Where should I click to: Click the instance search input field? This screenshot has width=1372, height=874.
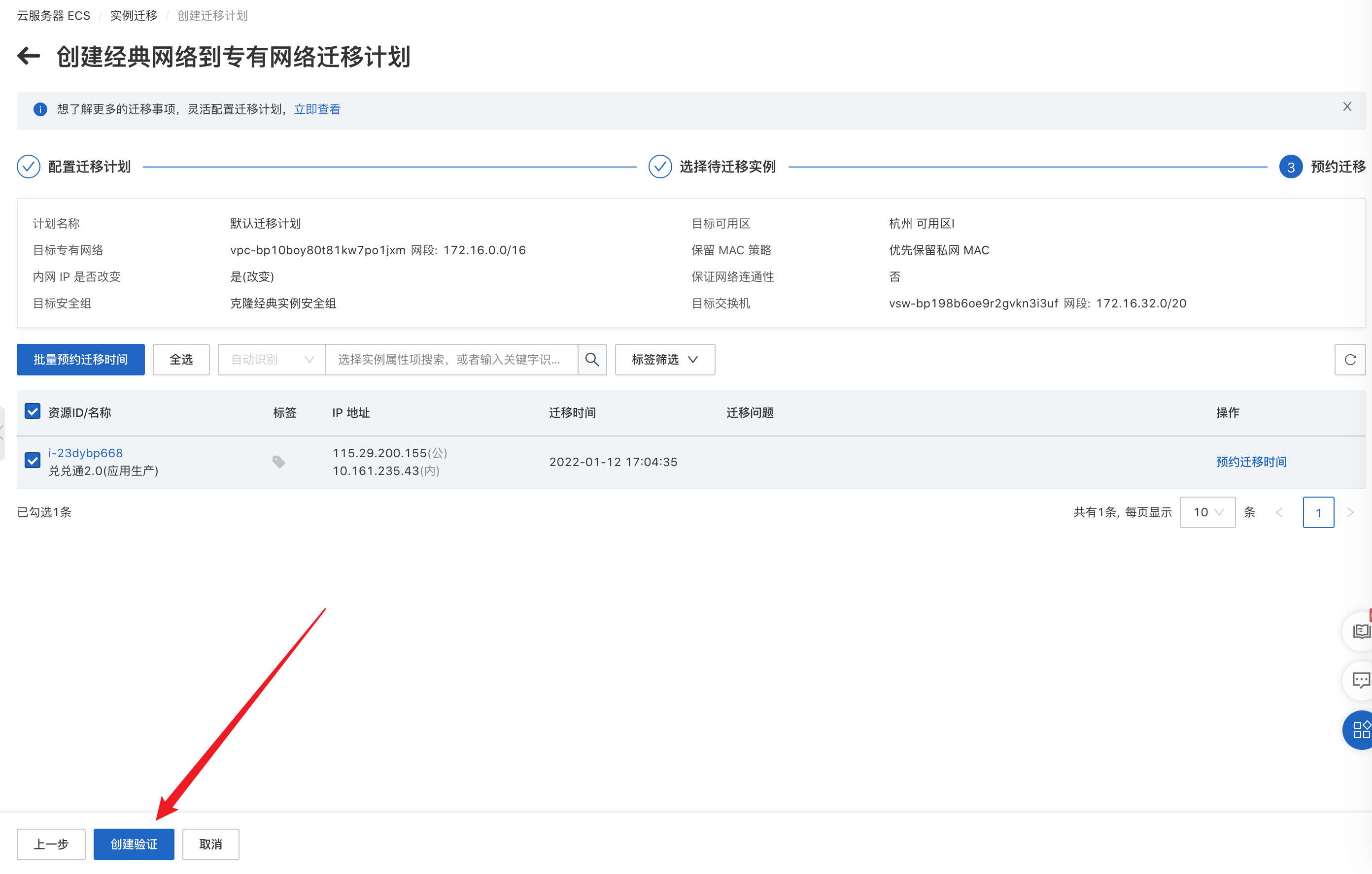451,360
